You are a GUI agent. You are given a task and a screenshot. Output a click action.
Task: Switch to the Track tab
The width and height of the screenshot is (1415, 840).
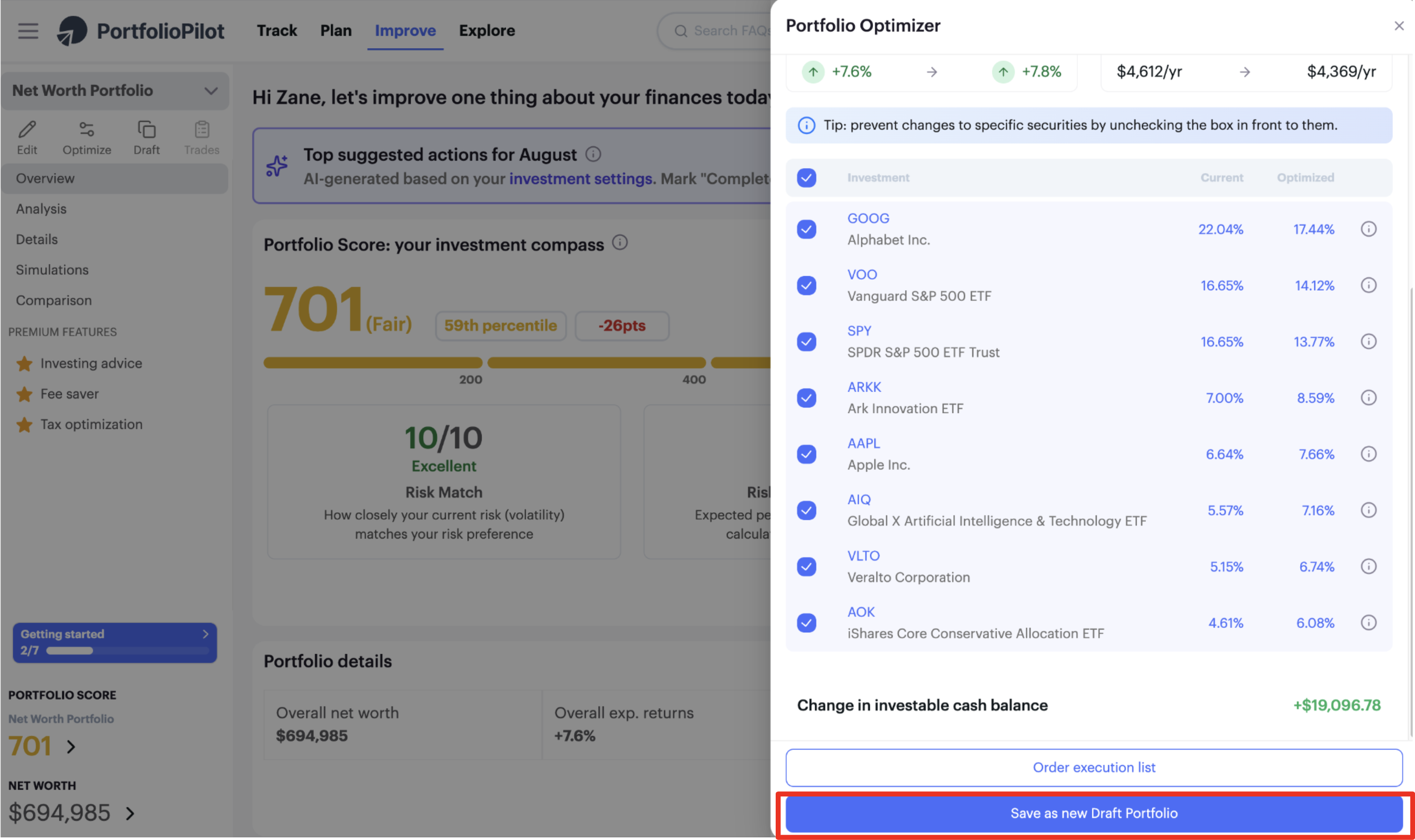(277, 30)
